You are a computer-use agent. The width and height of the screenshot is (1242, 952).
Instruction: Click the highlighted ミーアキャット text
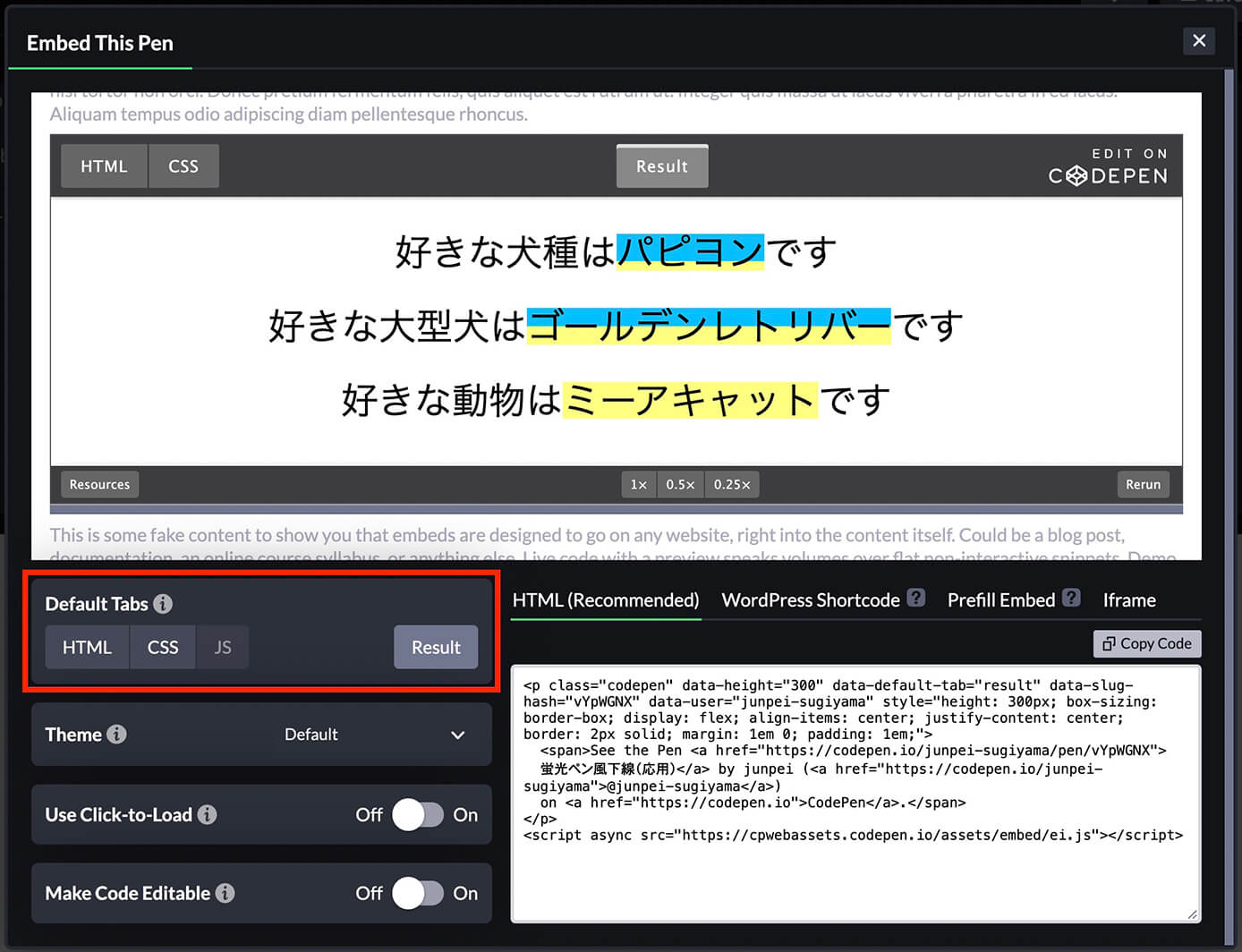690,400
